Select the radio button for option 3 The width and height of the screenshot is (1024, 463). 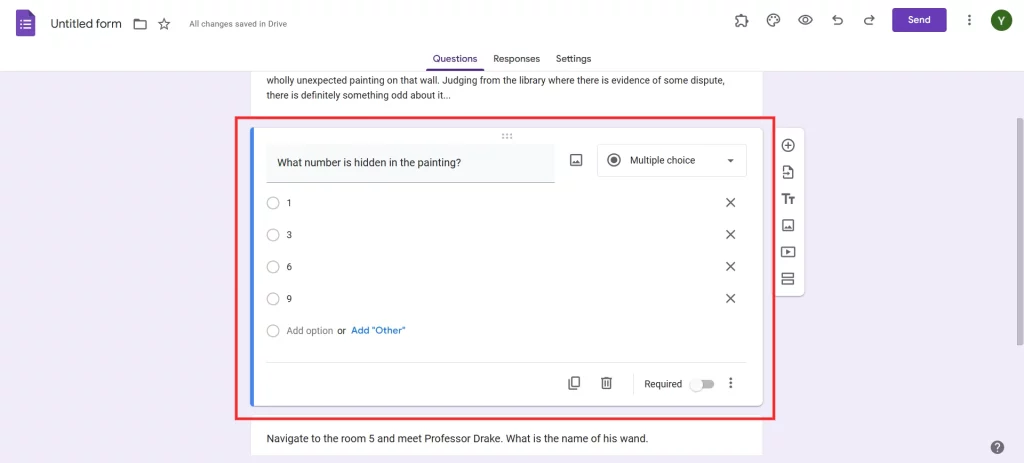[273, 235]
